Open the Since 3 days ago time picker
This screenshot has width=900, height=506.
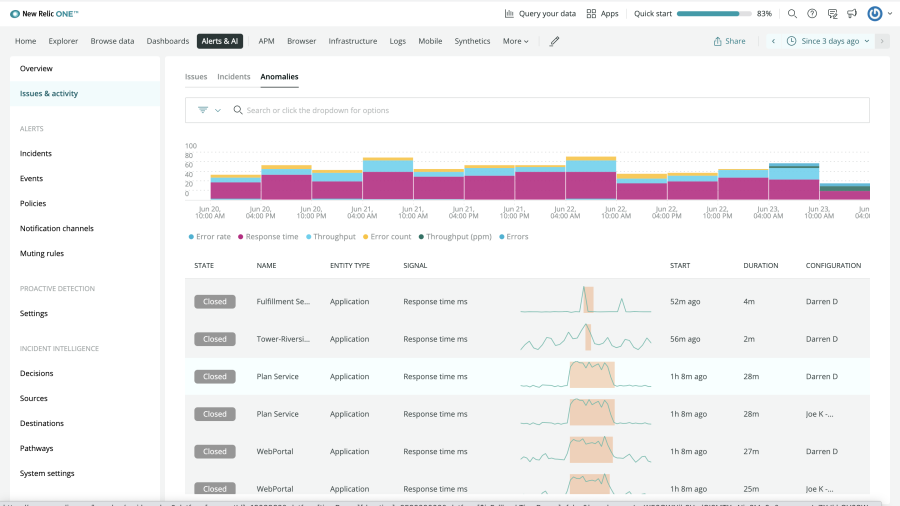coord(828,41)
